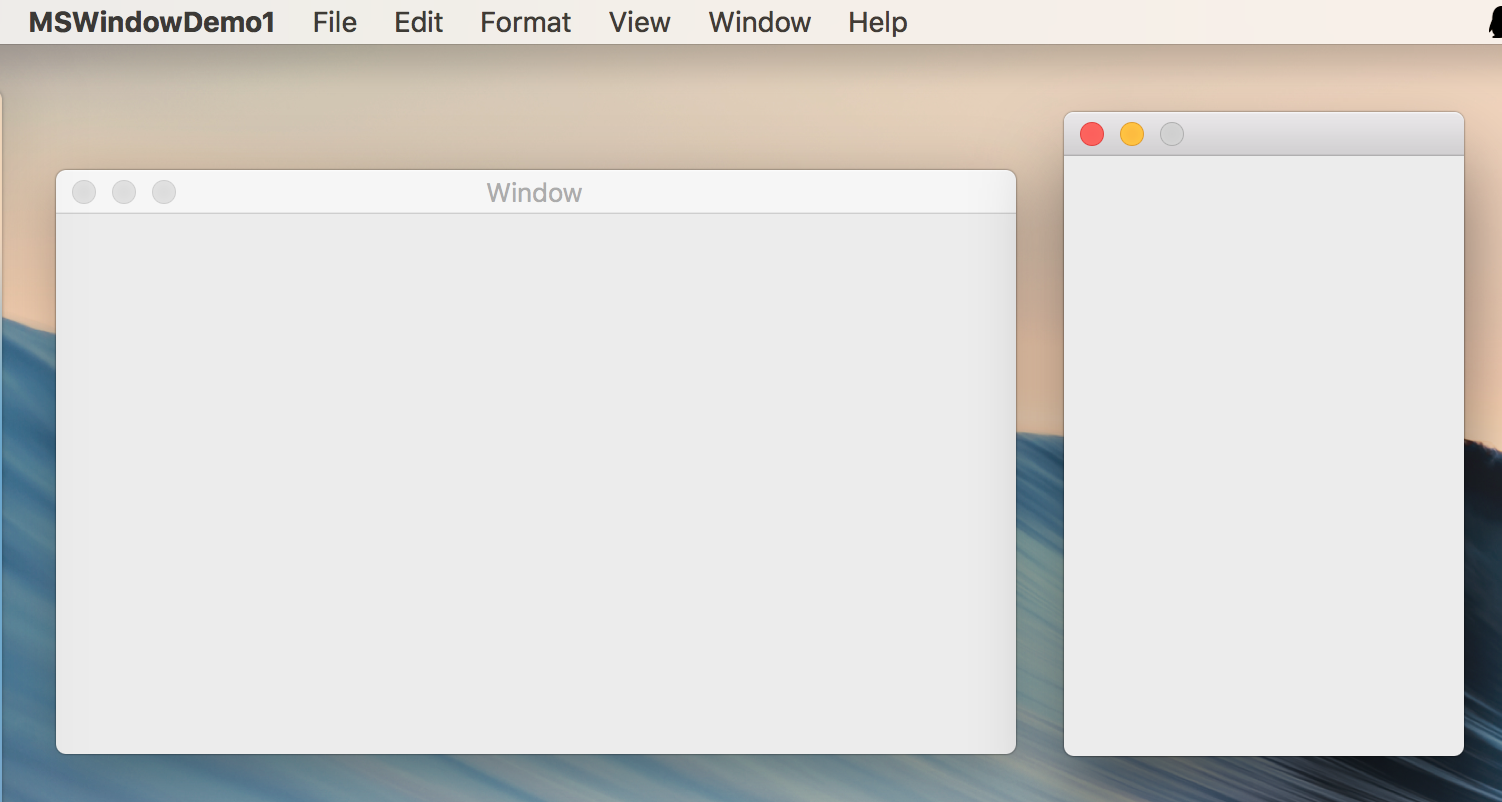Minimize the active untitled window
1502x802 pixels.
point(1131,133)
